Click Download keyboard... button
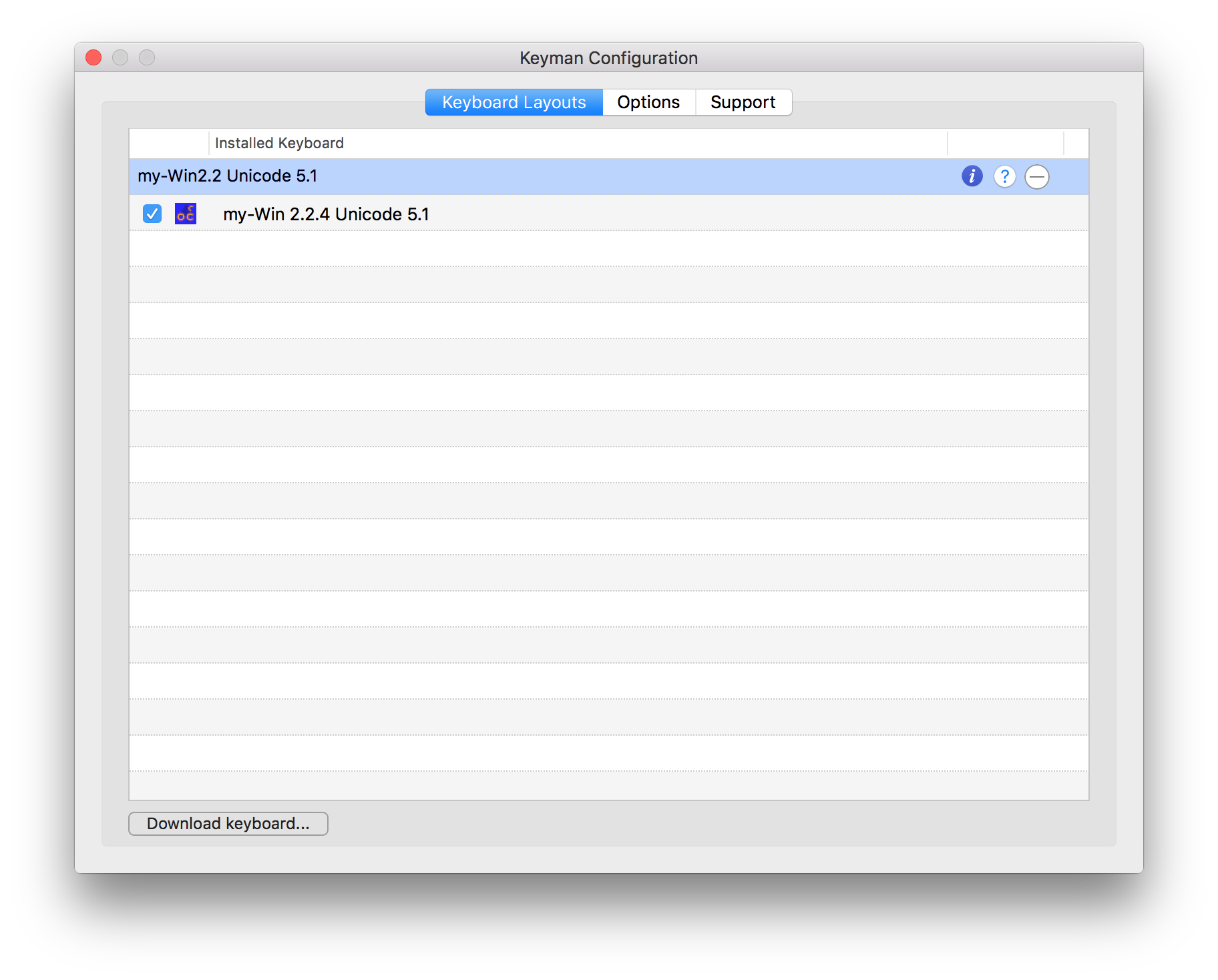Image resolution: width=1218 pixels, height=980 pixels. pos(228,824)
